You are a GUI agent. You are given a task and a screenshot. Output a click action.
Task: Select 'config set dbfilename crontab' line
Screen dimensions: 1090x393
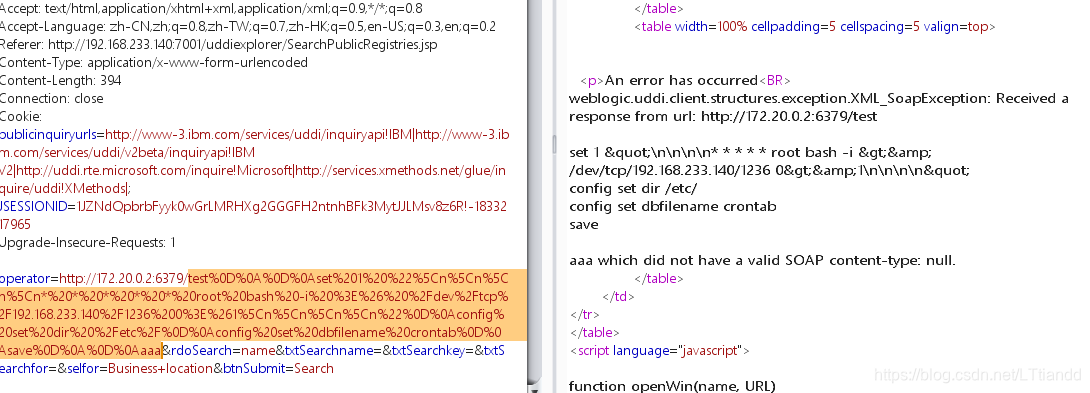pos(672,207)
